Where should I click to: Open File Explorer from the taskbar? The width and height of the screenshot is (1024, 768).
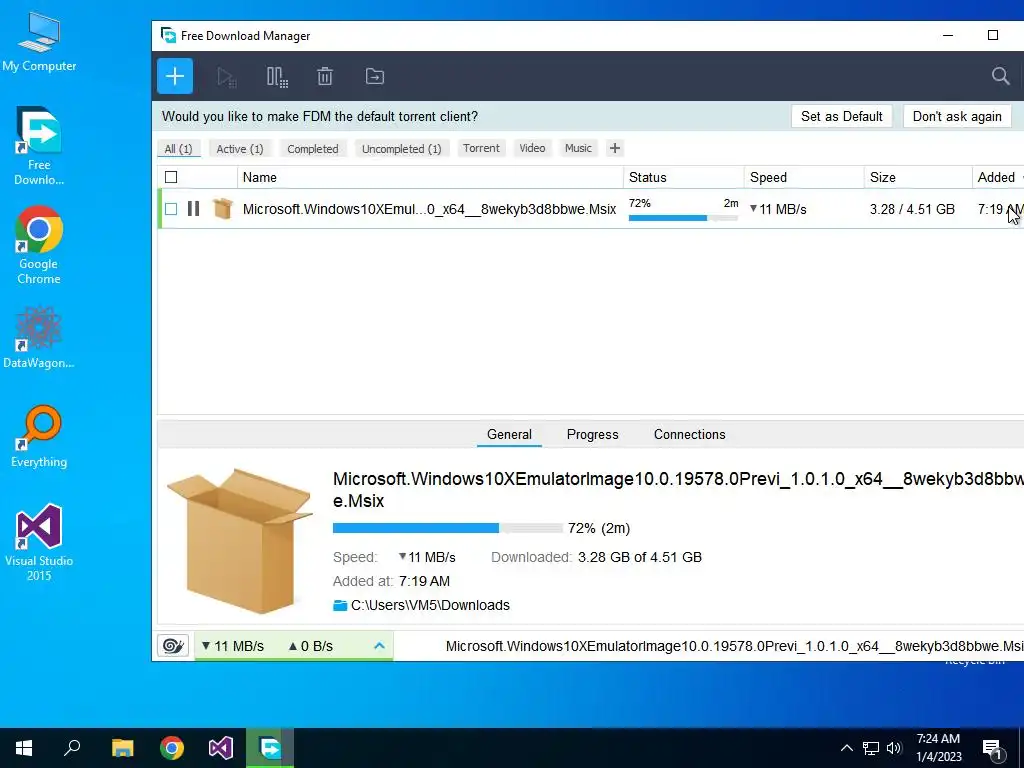click(x=122, y=748)
